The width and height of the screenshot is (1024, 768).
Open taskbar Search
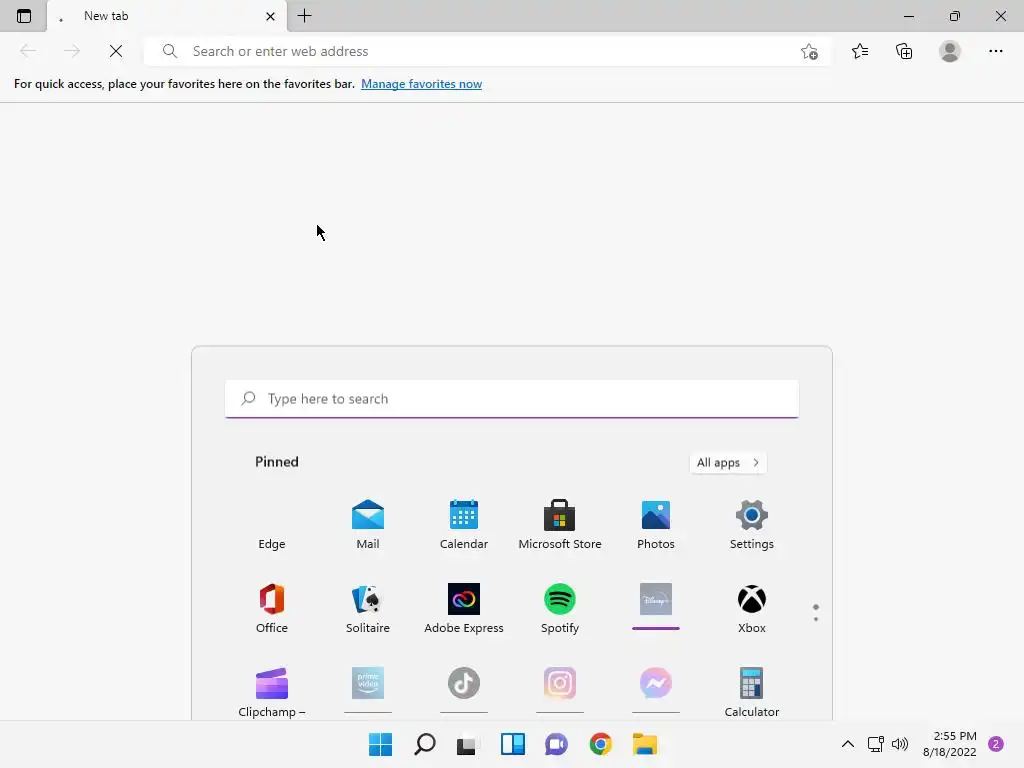[424, 744]
